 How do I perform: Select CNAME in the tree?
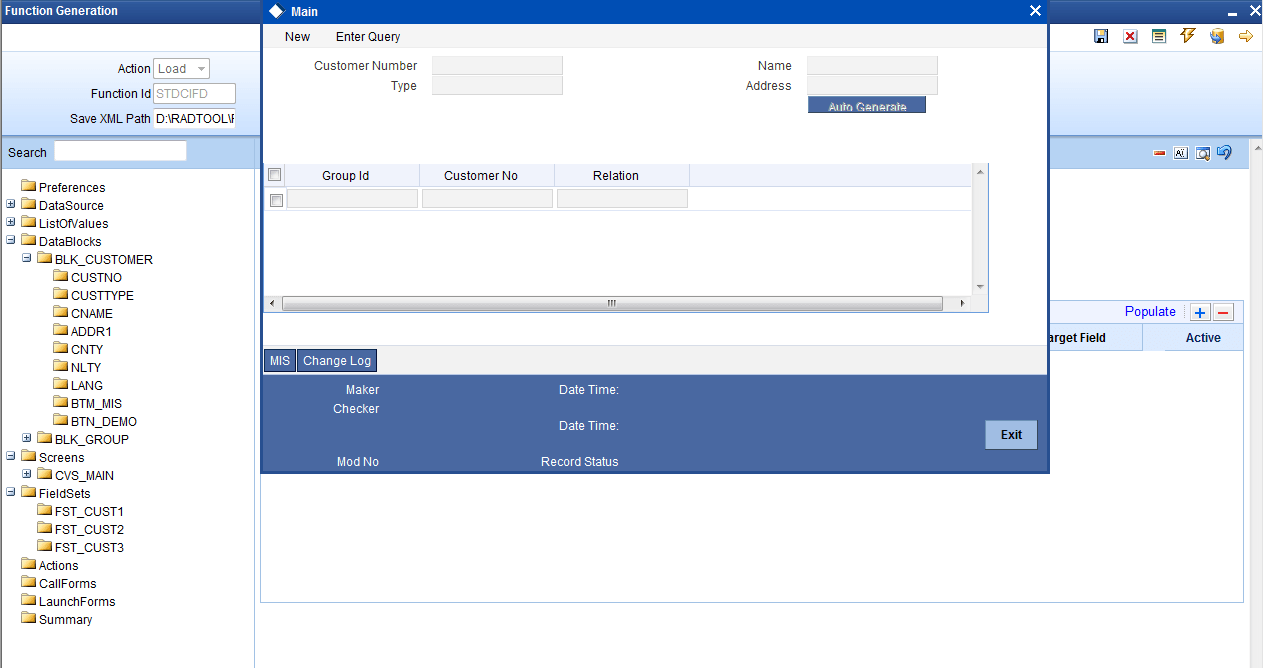[x=92, y=313]
